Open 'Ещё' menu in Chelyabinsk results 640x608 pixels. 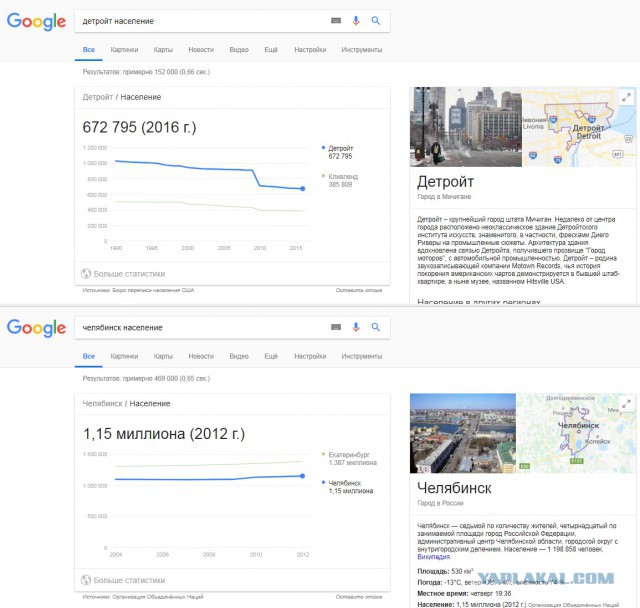click(271, 356)
